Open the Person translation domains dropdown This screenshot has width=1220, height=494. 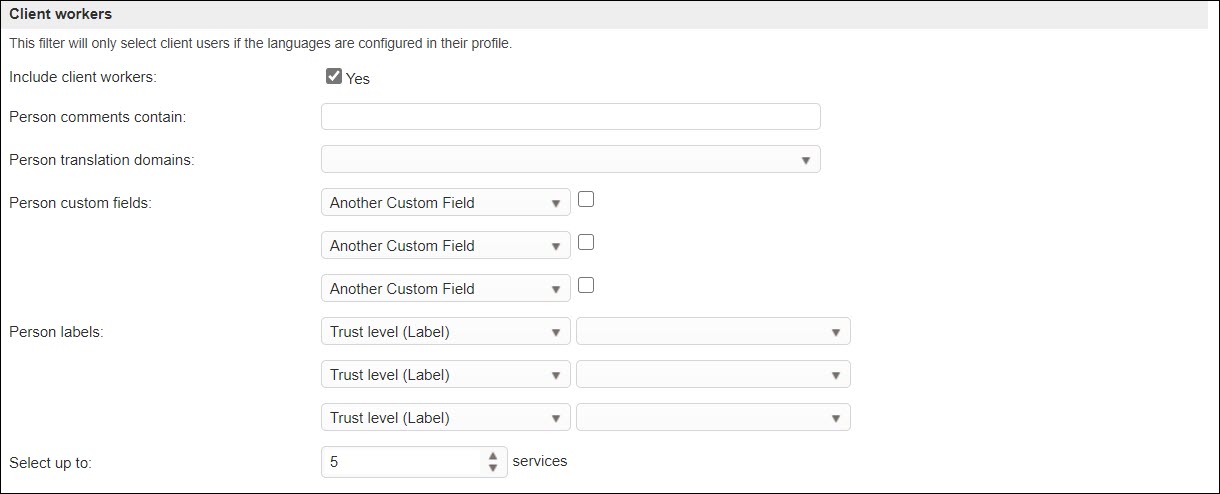point(570,160)
